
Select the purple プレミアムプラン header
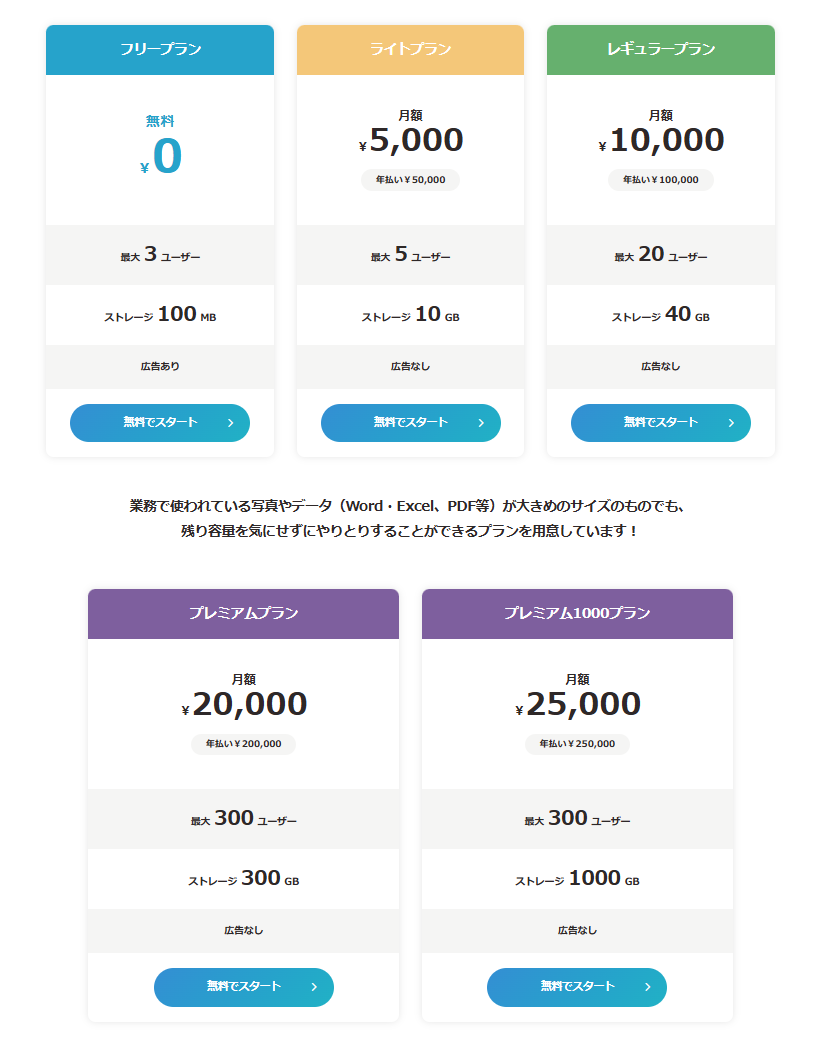243,614
